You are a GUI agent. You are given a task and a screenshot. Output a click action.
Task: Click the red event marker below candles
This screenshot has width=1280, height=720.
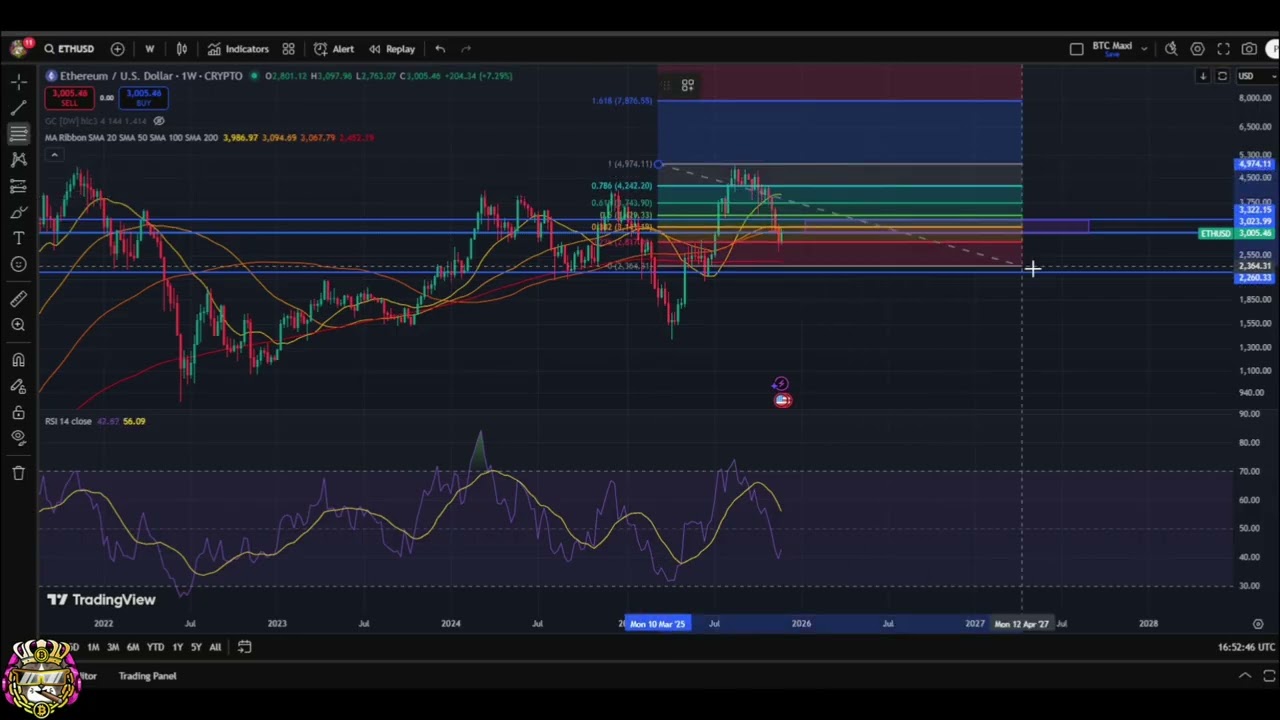click(x=783, y=400)
